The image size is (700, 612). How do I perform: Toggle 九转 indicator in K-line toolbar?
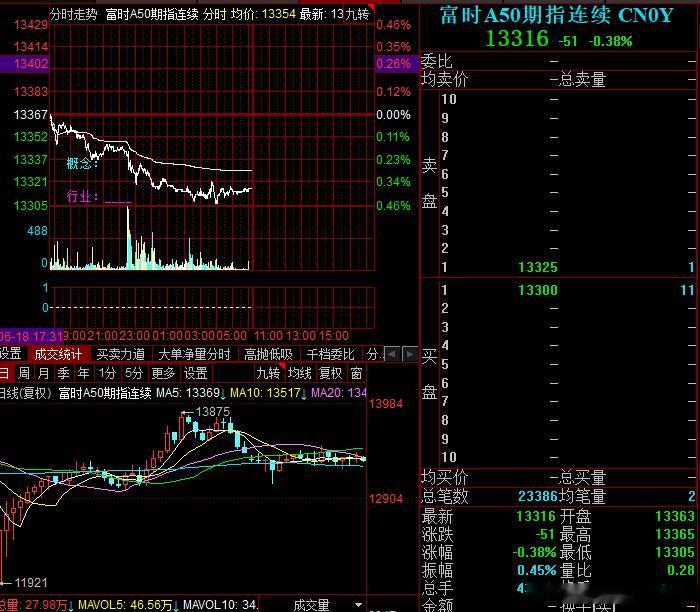pos(268,373)
